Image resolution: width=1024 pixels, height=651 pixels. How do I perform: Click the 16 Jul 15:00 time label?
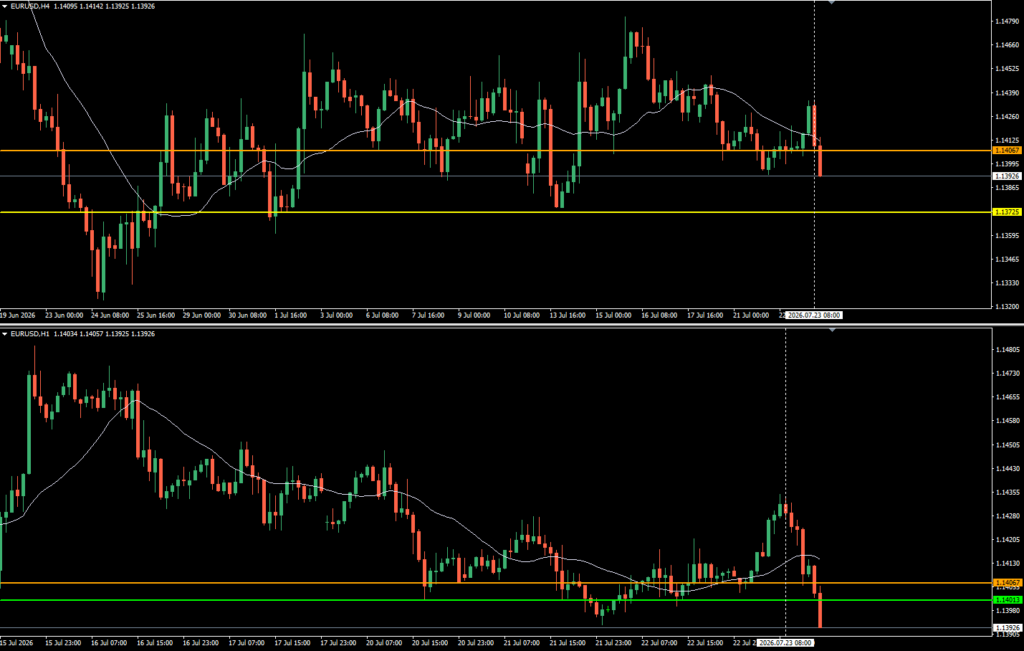point(156,643)
